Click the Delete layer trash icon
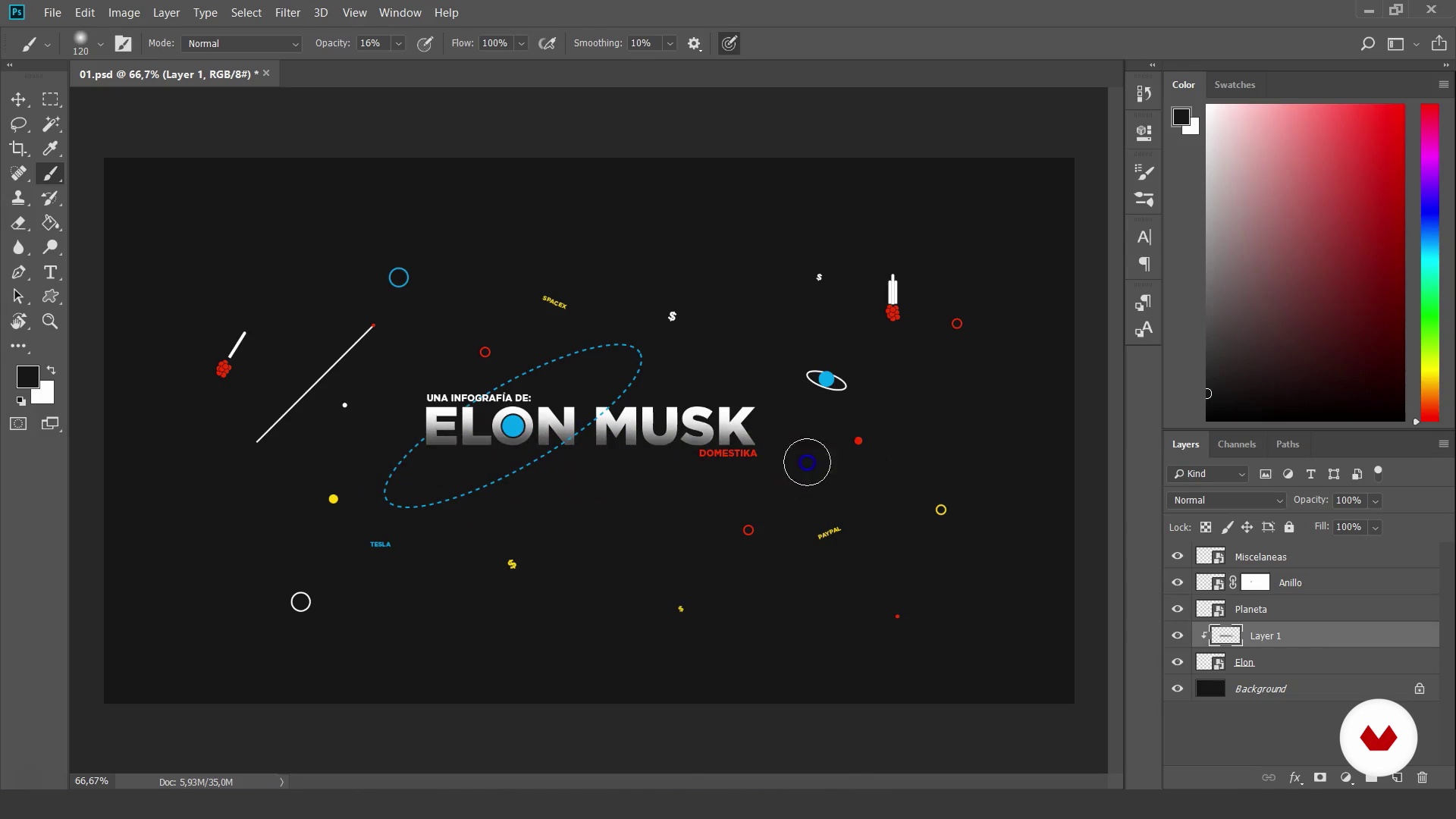This screenshot has width=1456, height=819. tap(1422, 777)
